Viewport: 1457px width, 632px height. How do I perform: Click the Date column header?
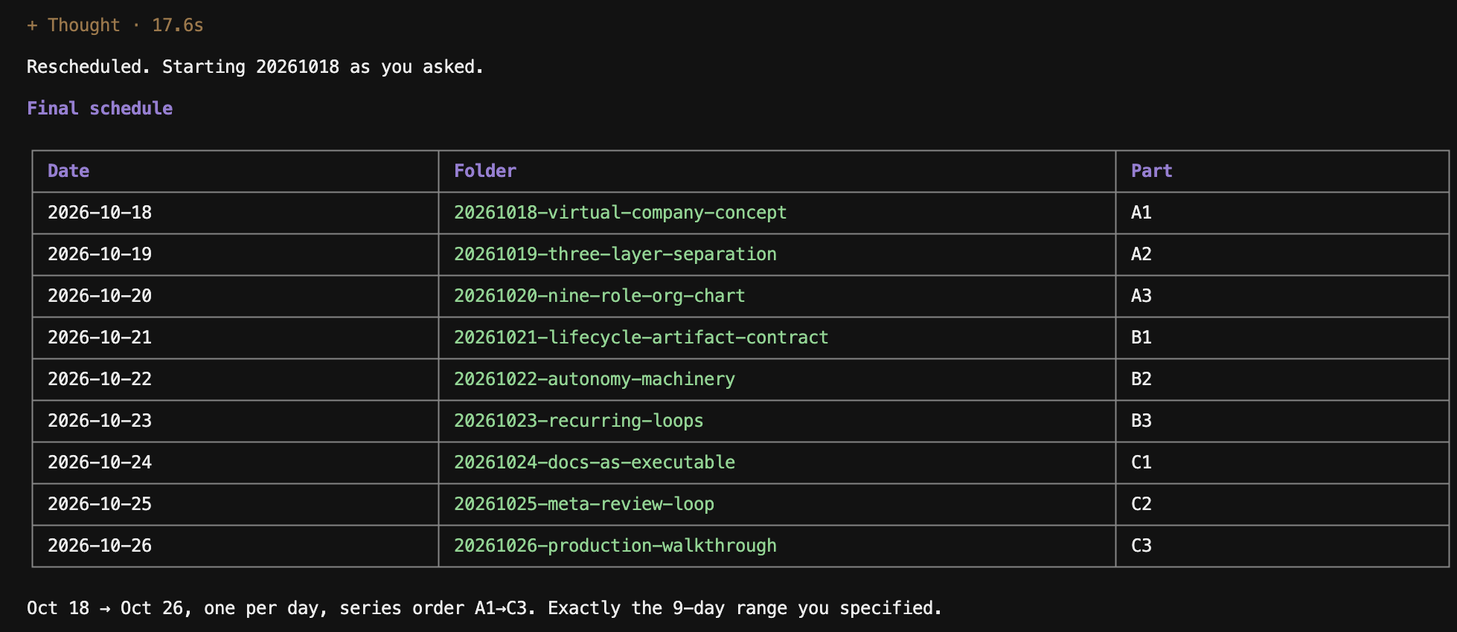click(x=69, y=171)
